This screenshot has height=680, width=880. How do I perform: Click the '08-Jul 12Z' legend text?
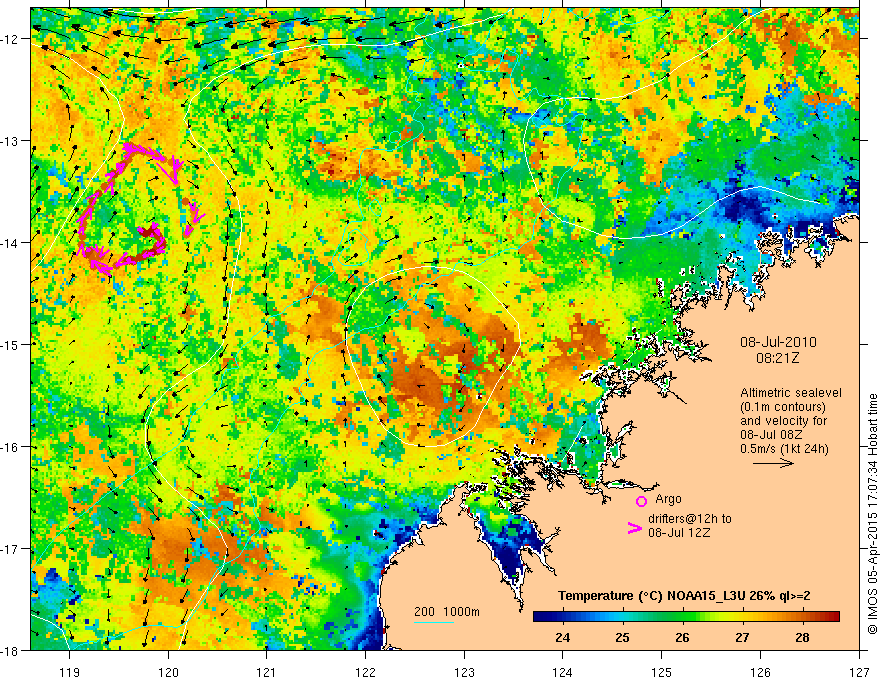pos(679,532)
